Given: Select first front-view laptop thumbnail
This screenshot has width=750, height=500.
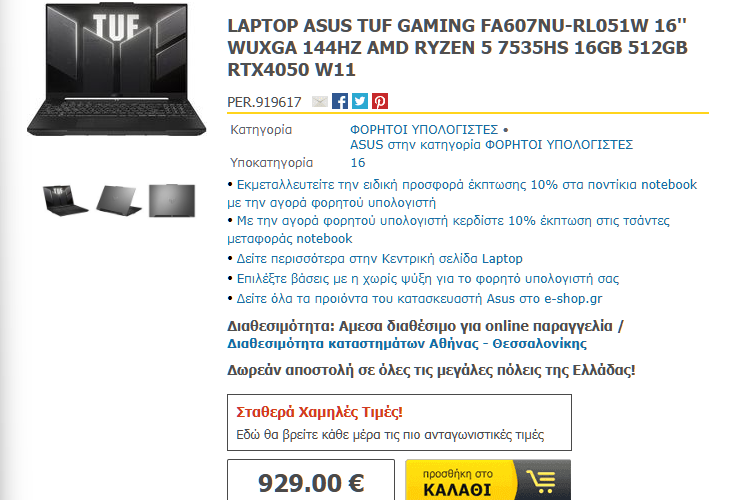Looking at the screenshot, I should [66, 200].
